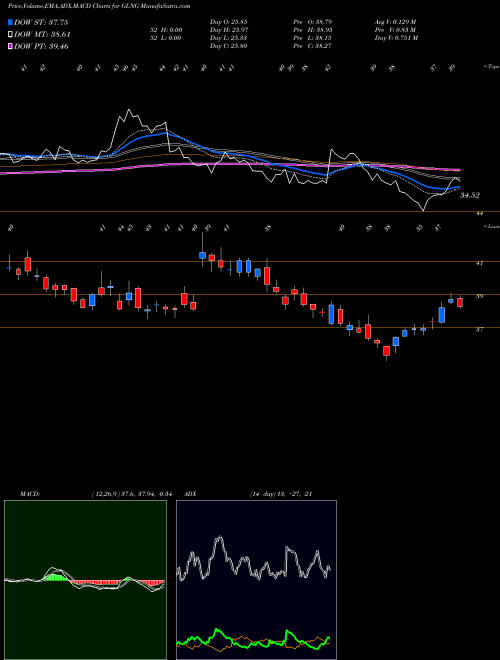The width and height of the screenshot is (500, 660).
Task: Select the 'Pre H' previous high value
Action: pos(312,30)
